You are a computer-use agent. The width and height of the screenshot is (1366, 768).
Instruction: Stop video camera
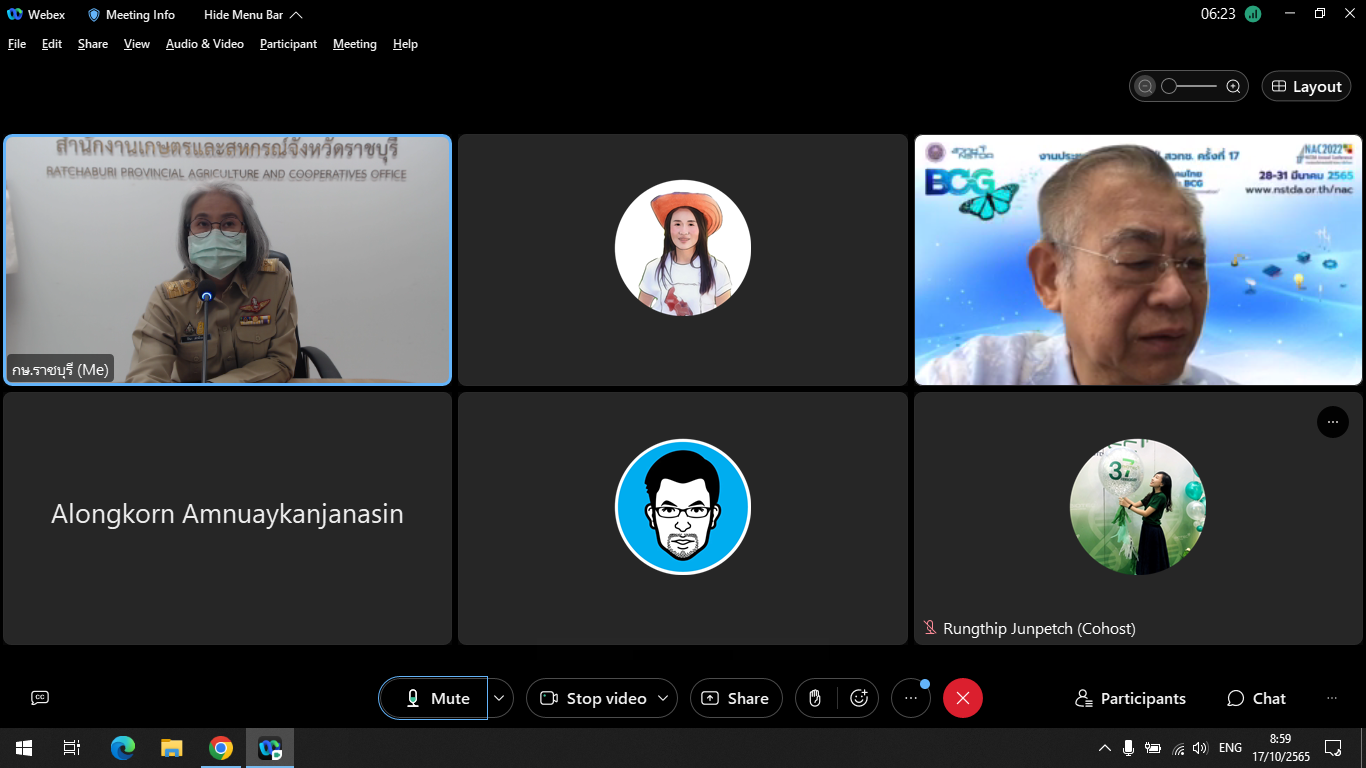click(593, 698)
